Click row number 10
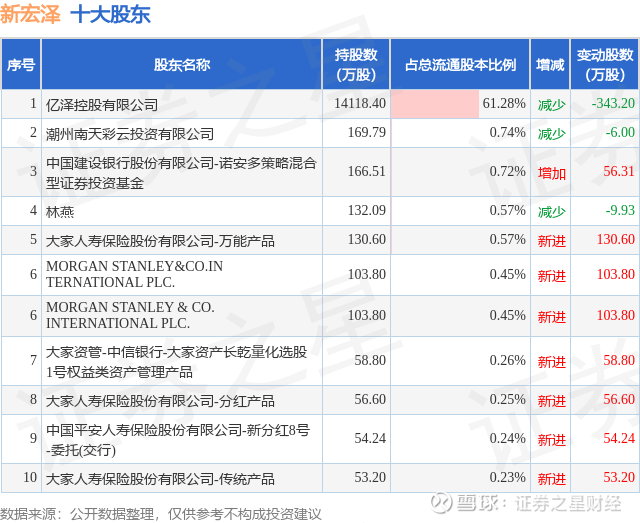Screen dimensions: 640x523 click(30, 477)
